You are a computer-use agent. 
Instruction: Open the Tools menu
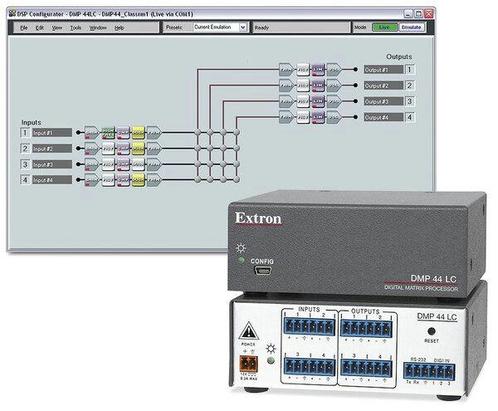(x=76, y=28)
